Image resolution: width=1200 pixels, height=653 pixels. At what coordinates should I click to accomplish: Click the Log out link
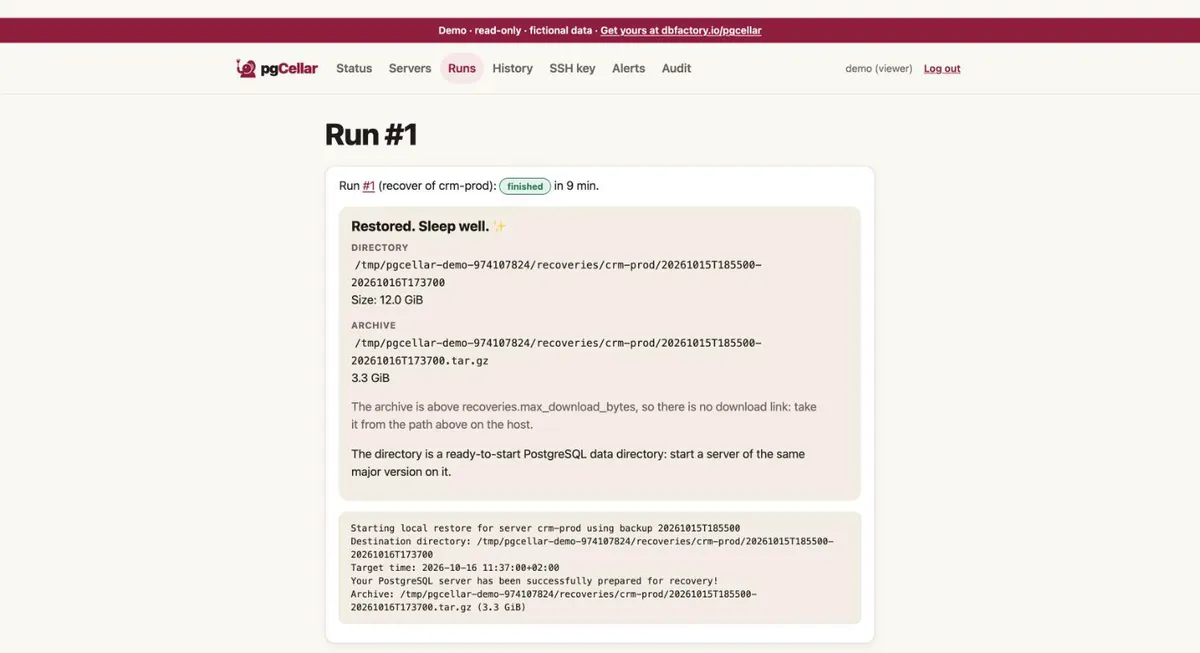[x=942, y=69]
